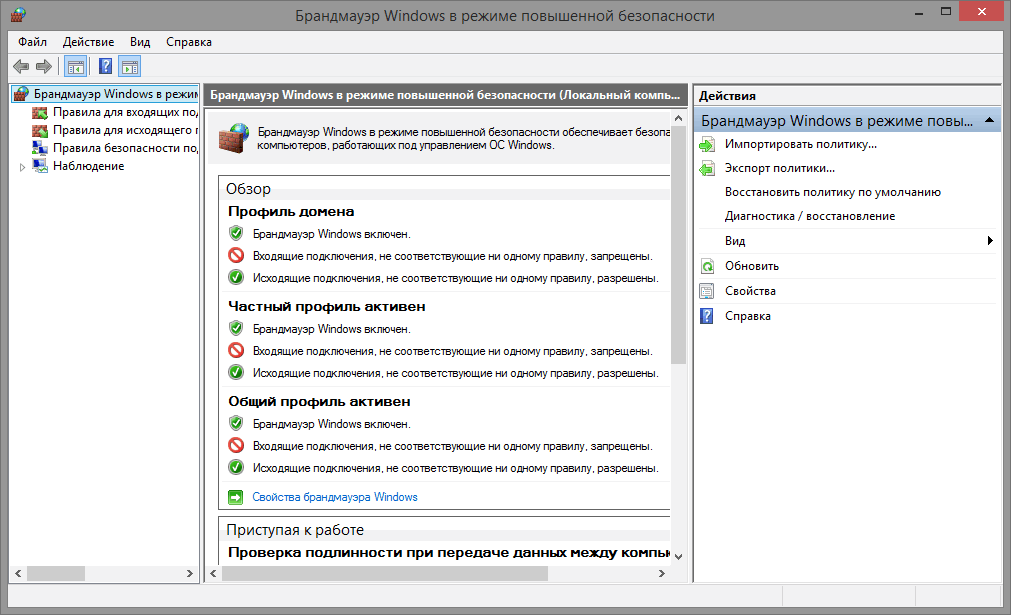The height and width of the screenshot is (615, 1011).
Task: Click the blue Help toolbar icon
Action: (x=105, y=67)
